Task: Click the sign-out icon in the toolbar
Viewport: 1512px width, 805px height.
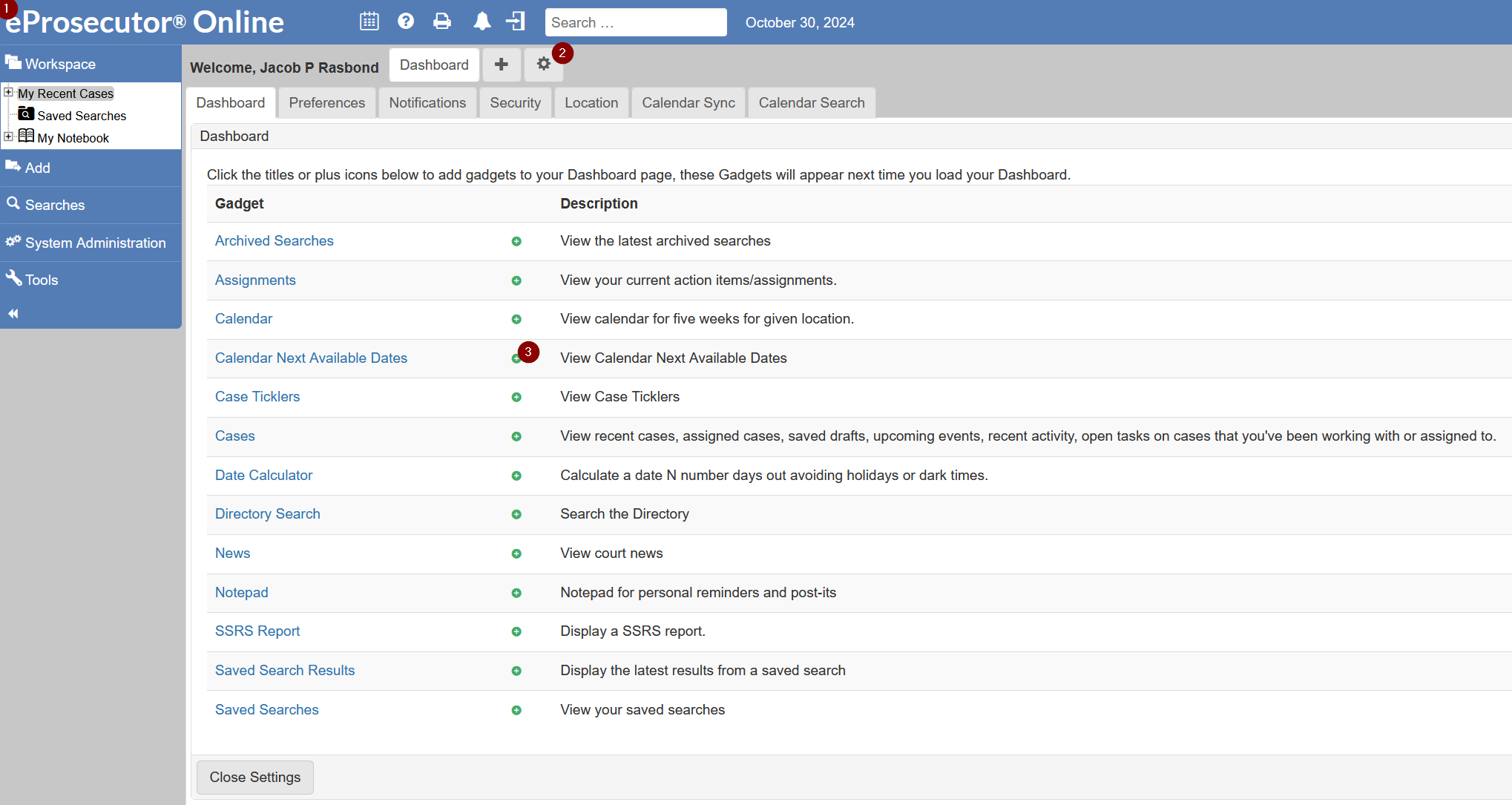Action: 517,22
